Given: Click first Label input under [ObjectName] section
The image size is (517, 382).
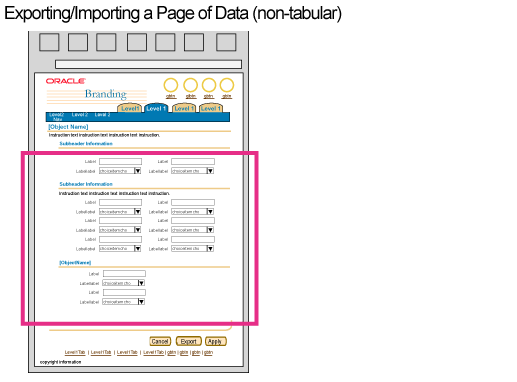Looking at the screenshot, I should [124, 274].
